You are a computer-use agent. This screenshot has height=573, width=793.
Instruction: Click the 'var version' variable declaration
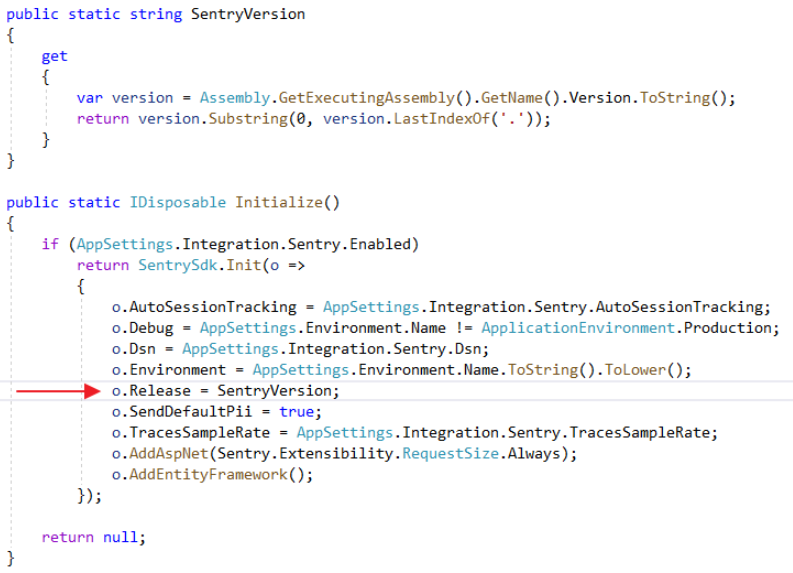(125, 98)
